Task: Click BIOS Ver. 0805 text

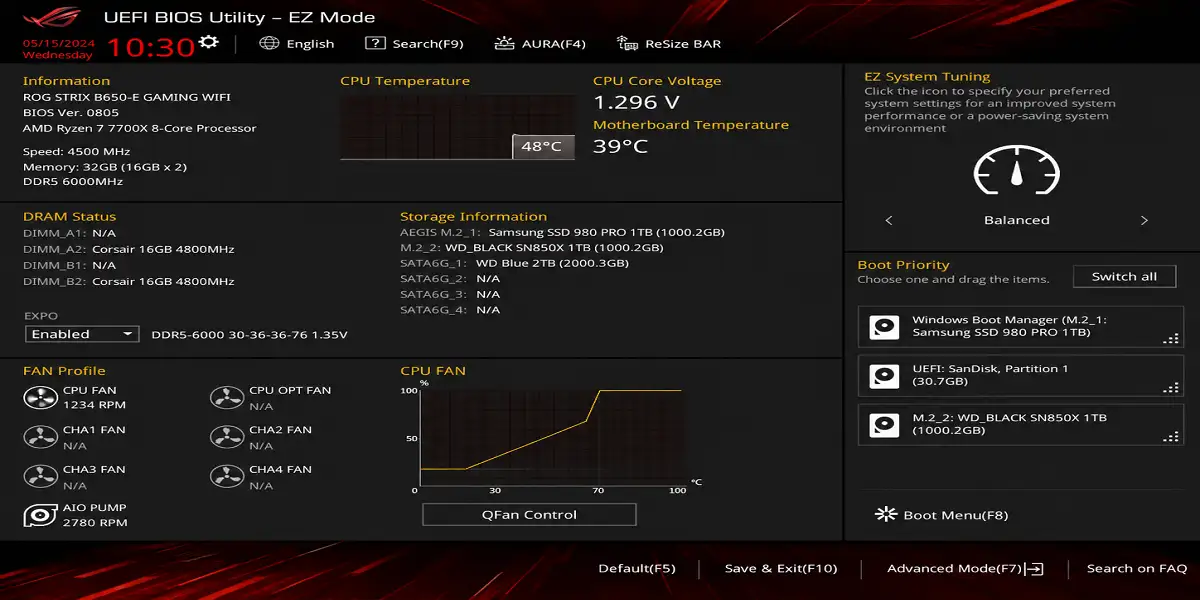Action: click(x=70, y=113)
